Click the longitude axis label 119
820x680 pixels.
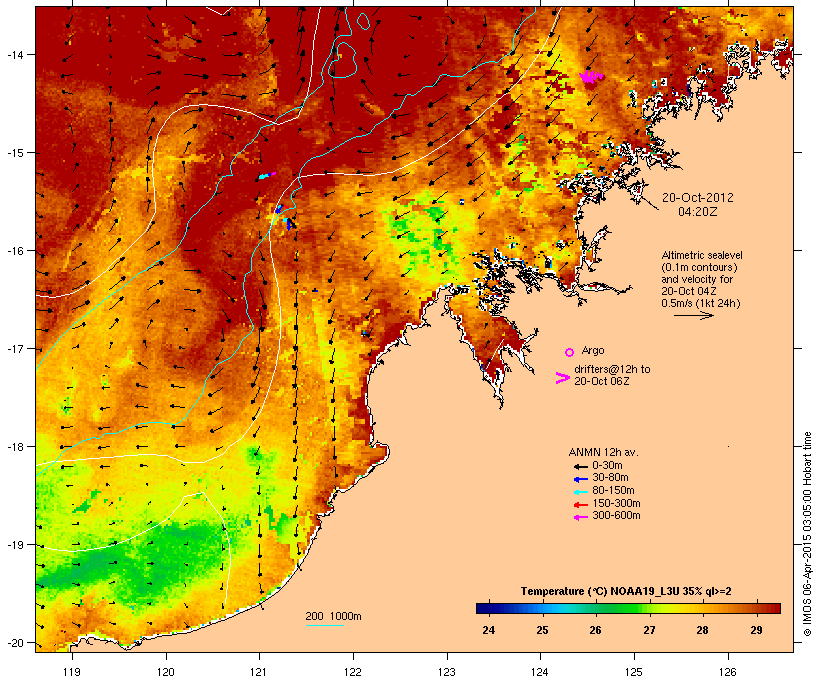72,672
